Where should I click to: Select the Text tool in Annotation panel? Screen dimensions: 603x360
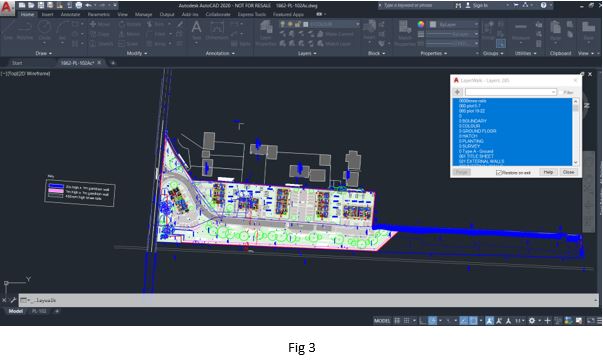pos(197,30)
